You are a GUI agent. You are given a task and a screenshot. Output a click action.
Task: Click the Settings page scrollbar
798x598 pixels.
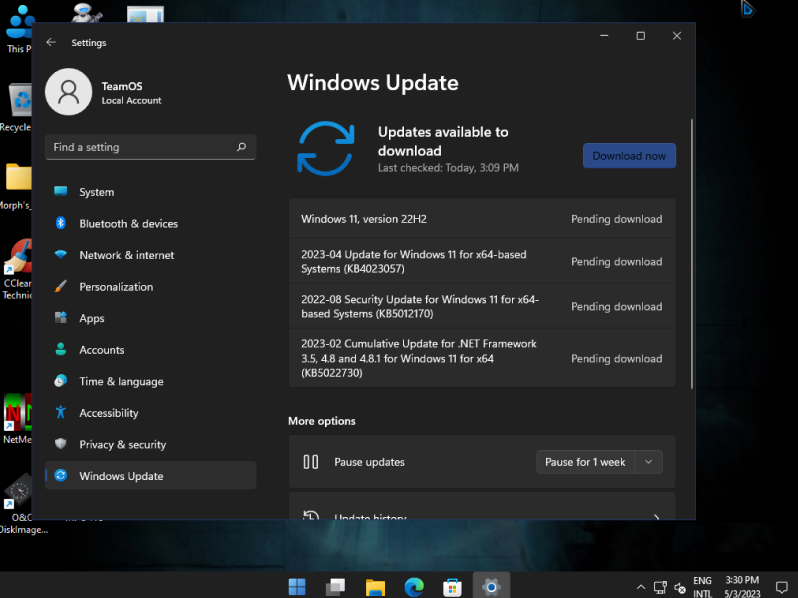tap(692, 254)
